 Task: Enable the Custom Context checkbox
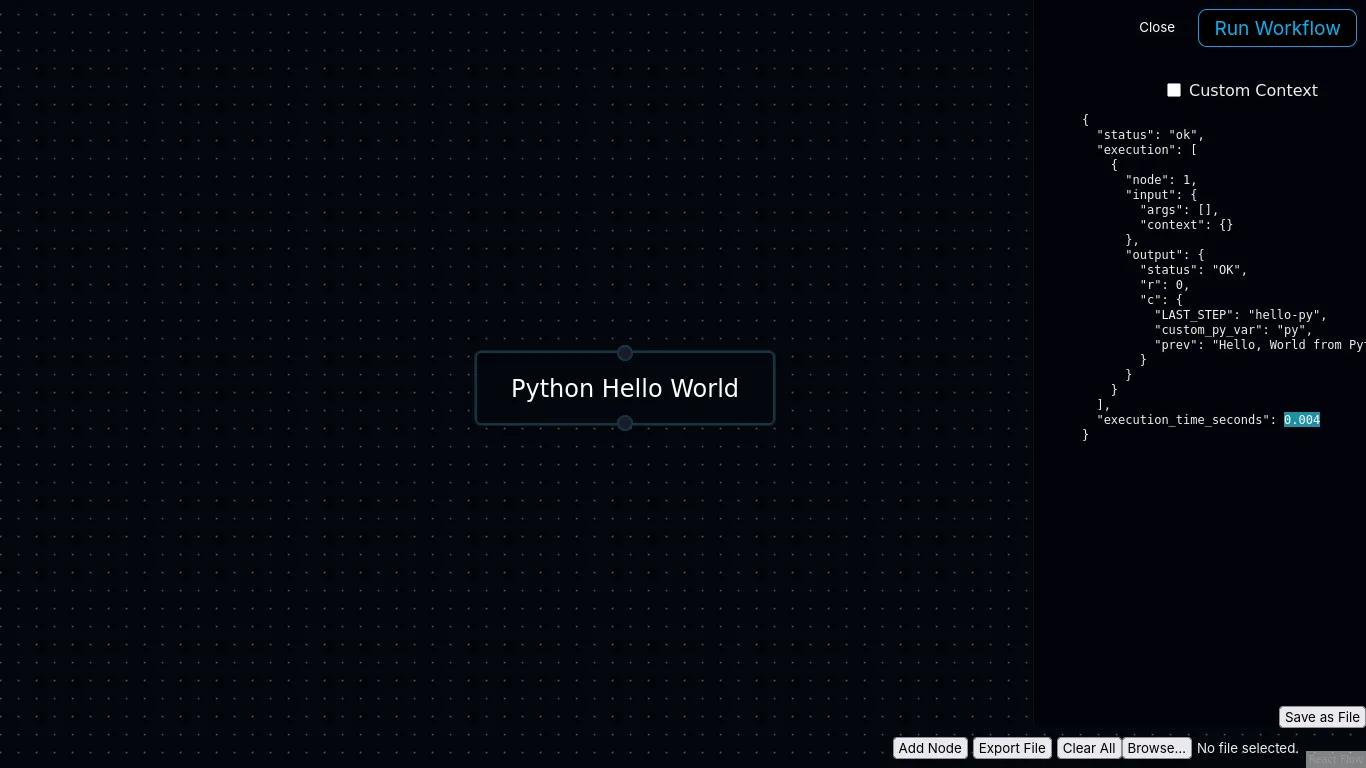[x=1174, y=90]
